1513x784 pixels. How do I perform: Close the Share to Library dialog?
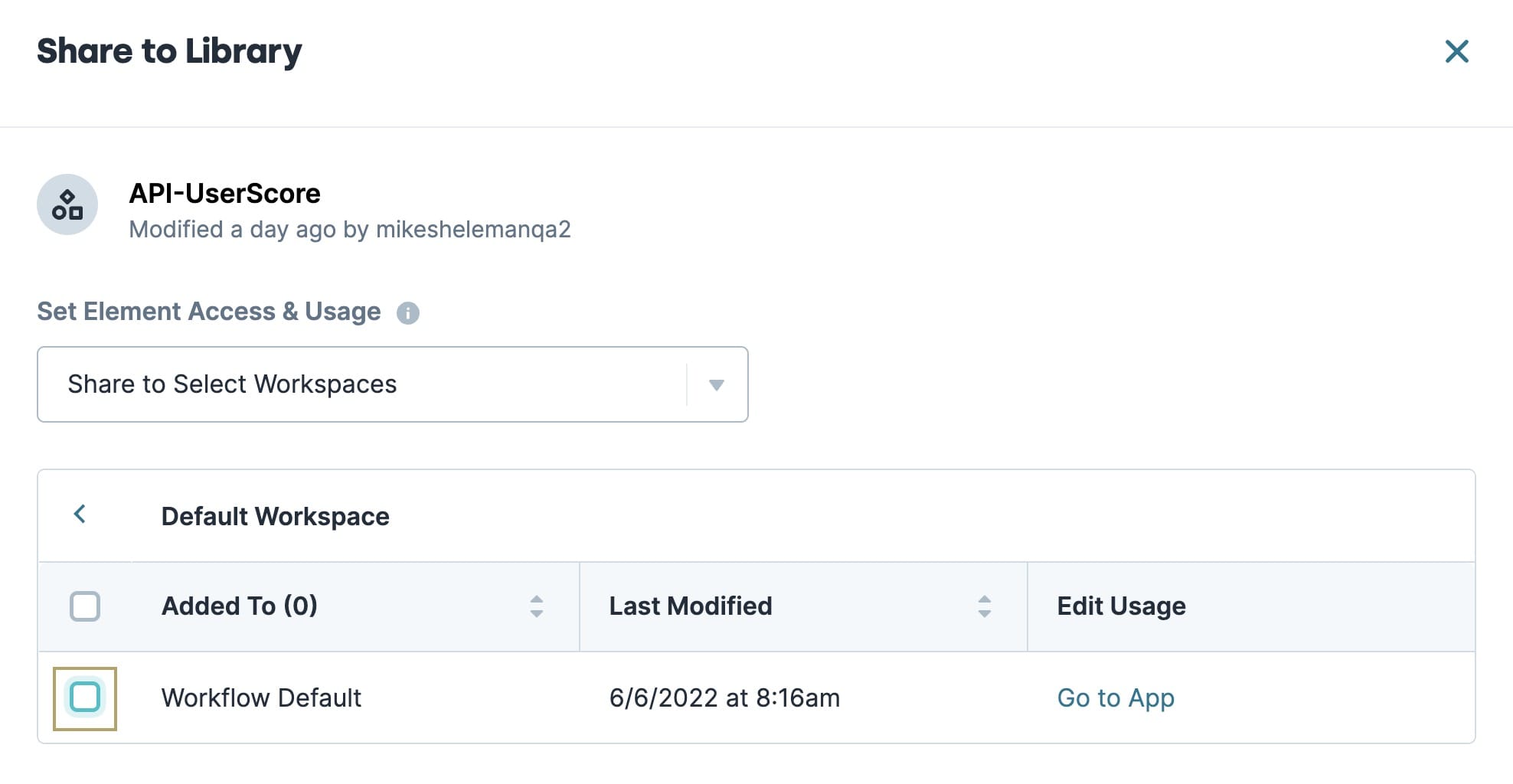[x=1456, y=51]
